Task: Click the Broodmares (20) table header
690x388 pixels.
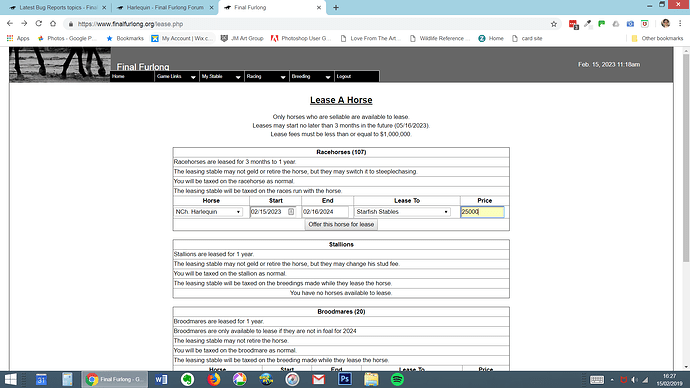Action: (x=341, y=311)
